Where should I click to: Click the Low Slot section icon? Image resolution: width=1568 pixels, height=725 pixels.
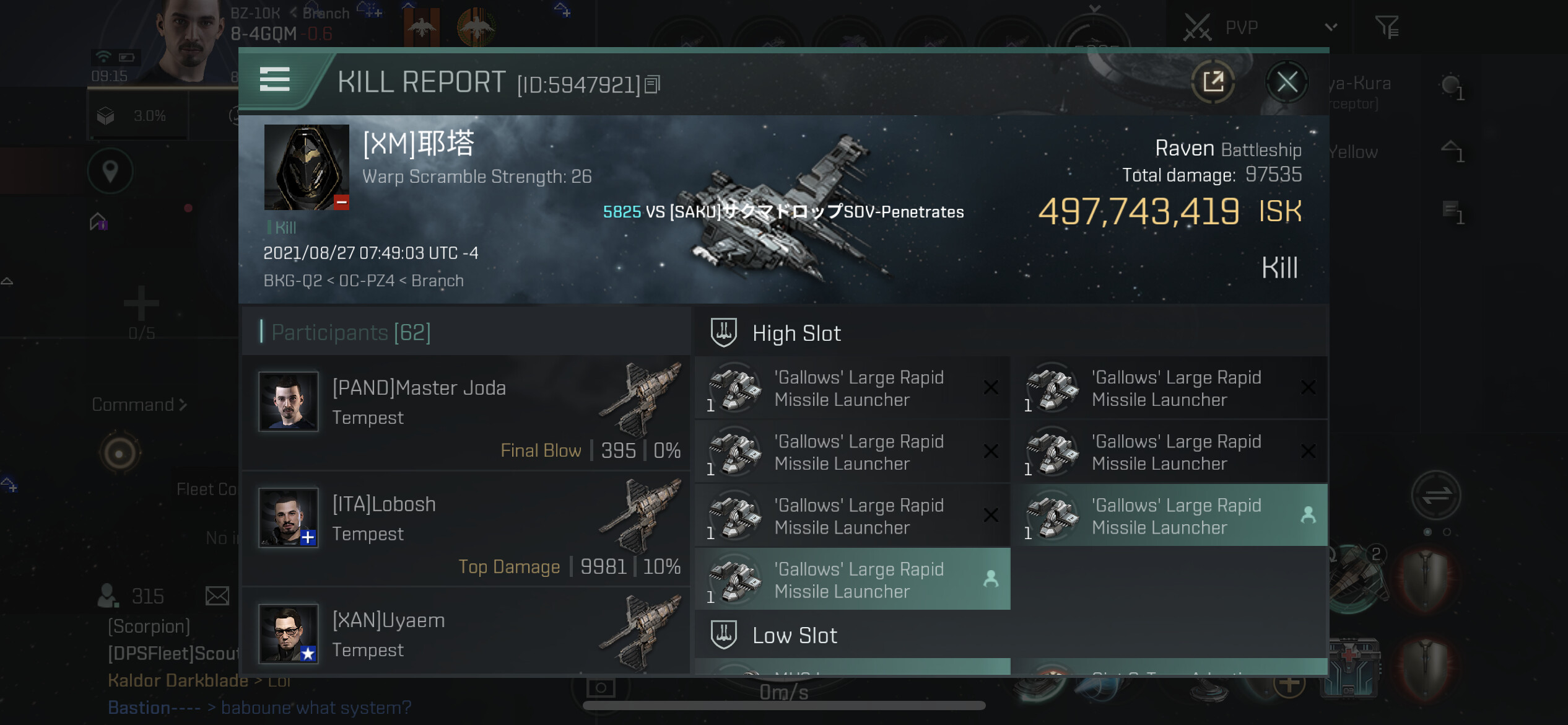coord(723,635)
